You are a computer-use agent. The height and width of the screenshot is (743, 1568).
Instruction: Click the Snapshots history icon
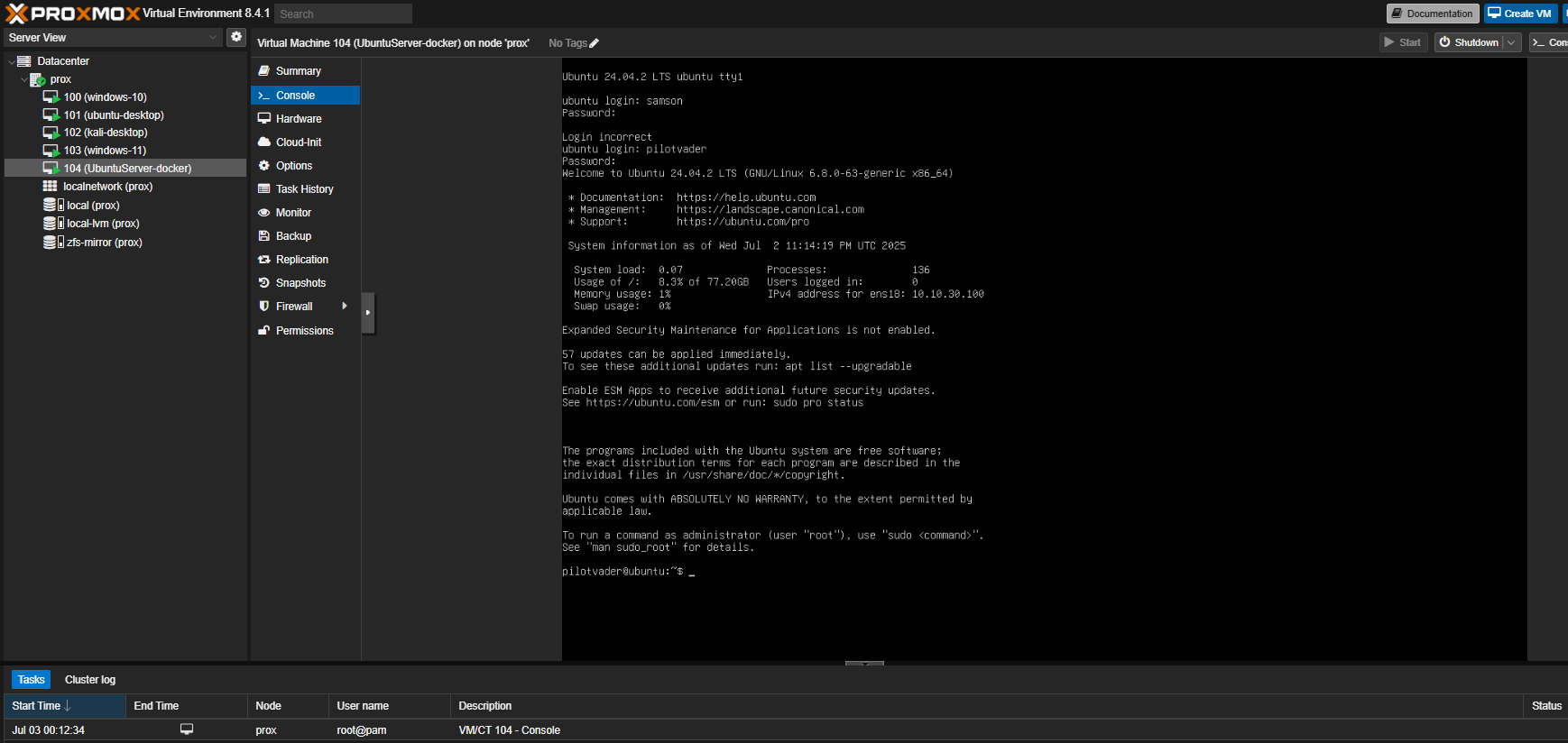point(264,283)
